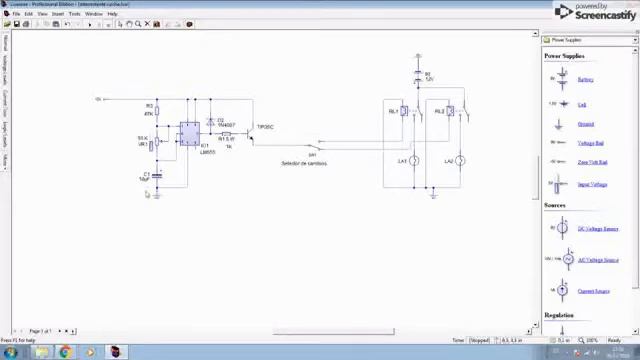Open the Edit menu
This screenshot has width=640, height=360.
tap(28, 14)
